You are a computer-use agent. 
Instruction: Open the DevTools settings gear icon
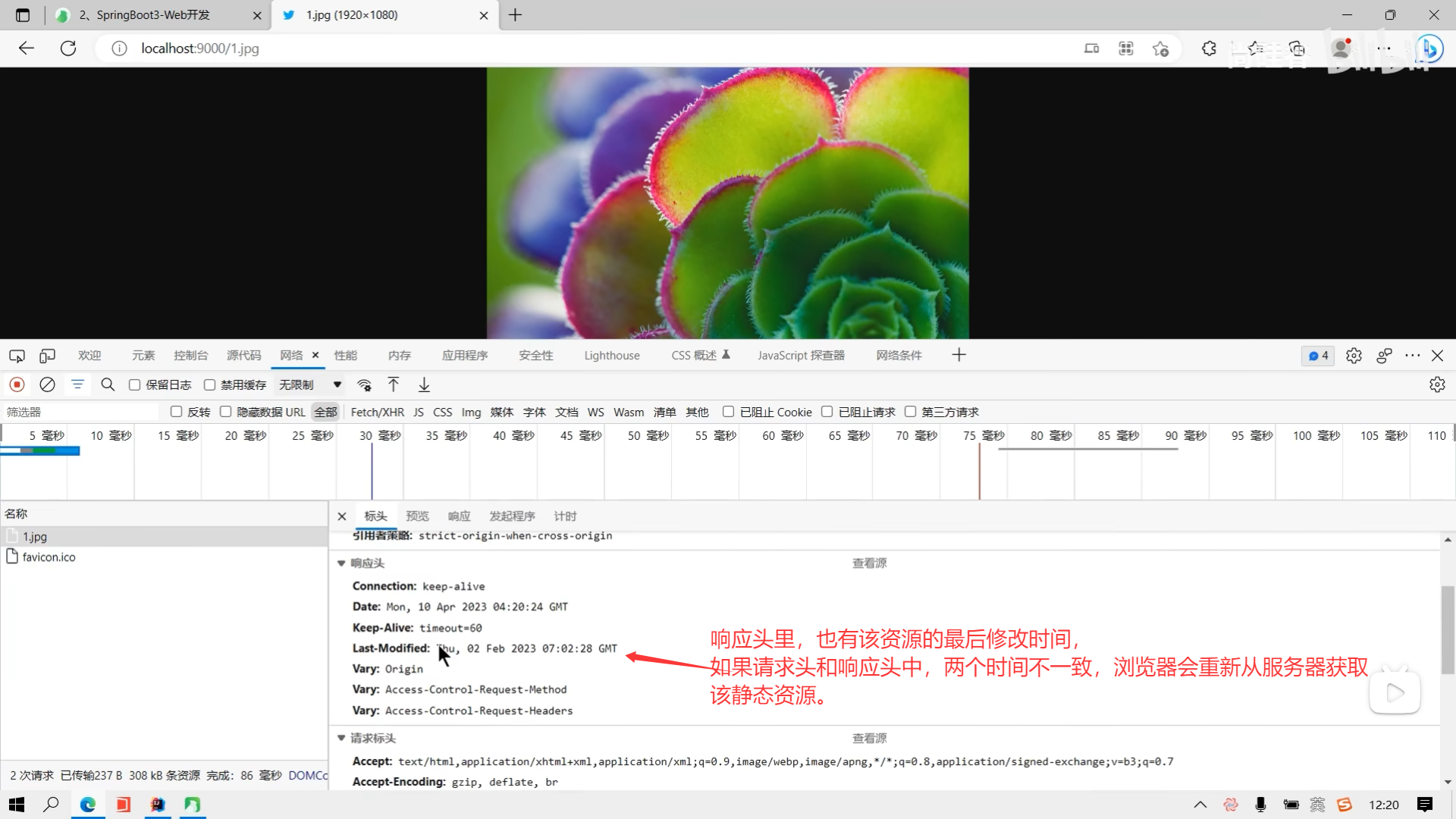1354,356
